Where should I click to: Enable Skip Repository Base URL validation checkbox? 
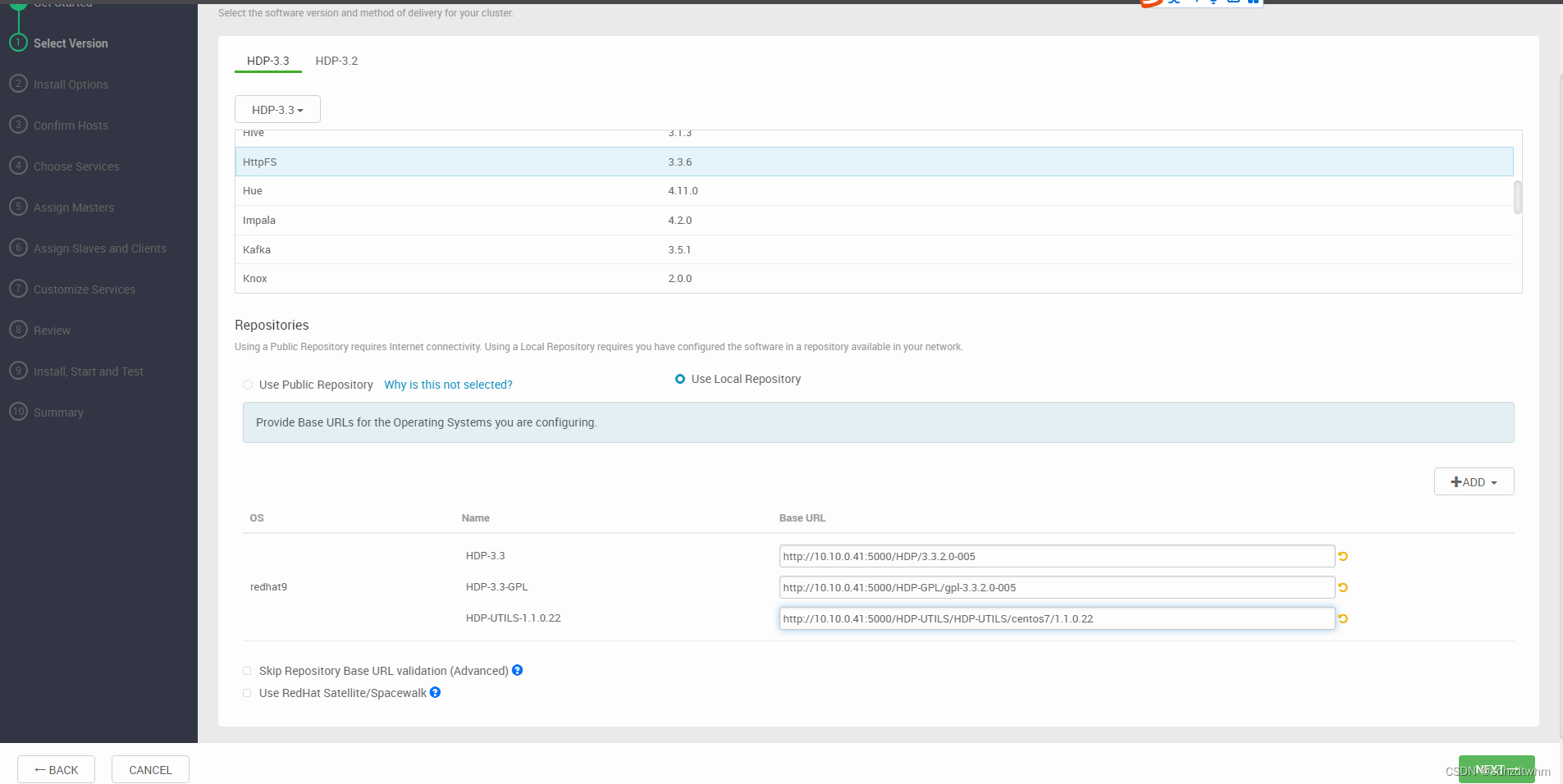[247, 671]
